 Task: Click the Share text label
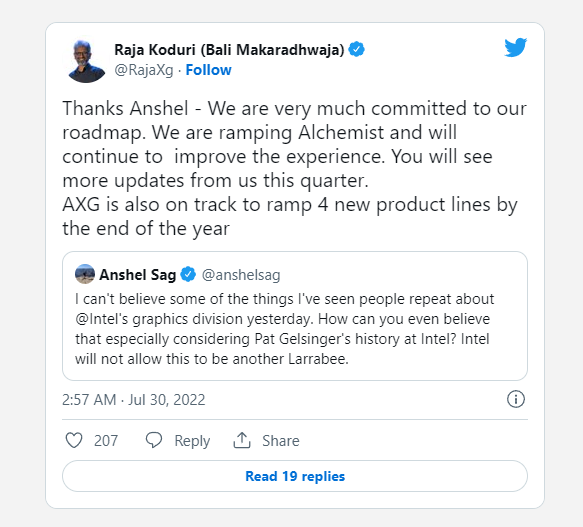pyautogui.click(x=281, y=441)
